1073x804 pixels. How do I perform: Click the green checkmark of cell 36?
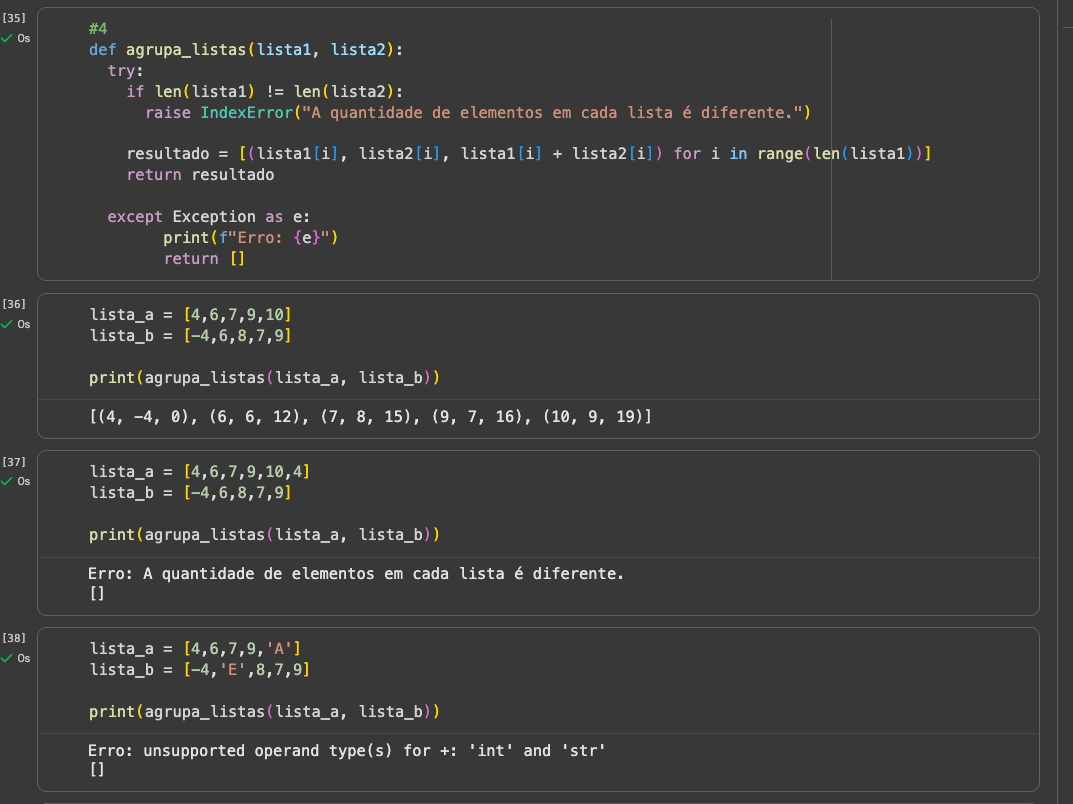tap(7, 324)
